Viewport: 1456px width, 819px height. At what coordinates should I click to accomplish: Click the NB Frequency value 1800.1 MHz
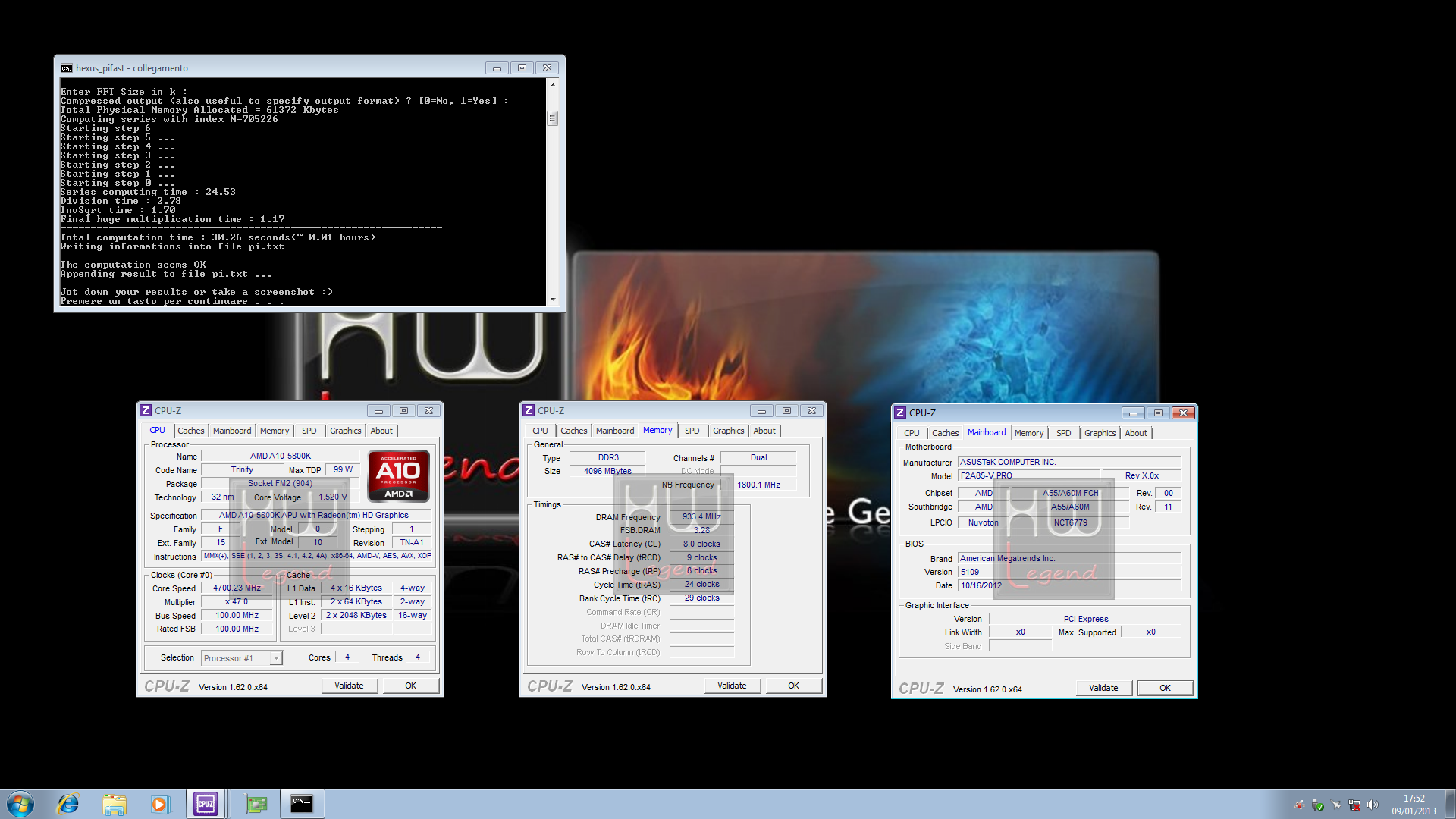coord(759,485)
